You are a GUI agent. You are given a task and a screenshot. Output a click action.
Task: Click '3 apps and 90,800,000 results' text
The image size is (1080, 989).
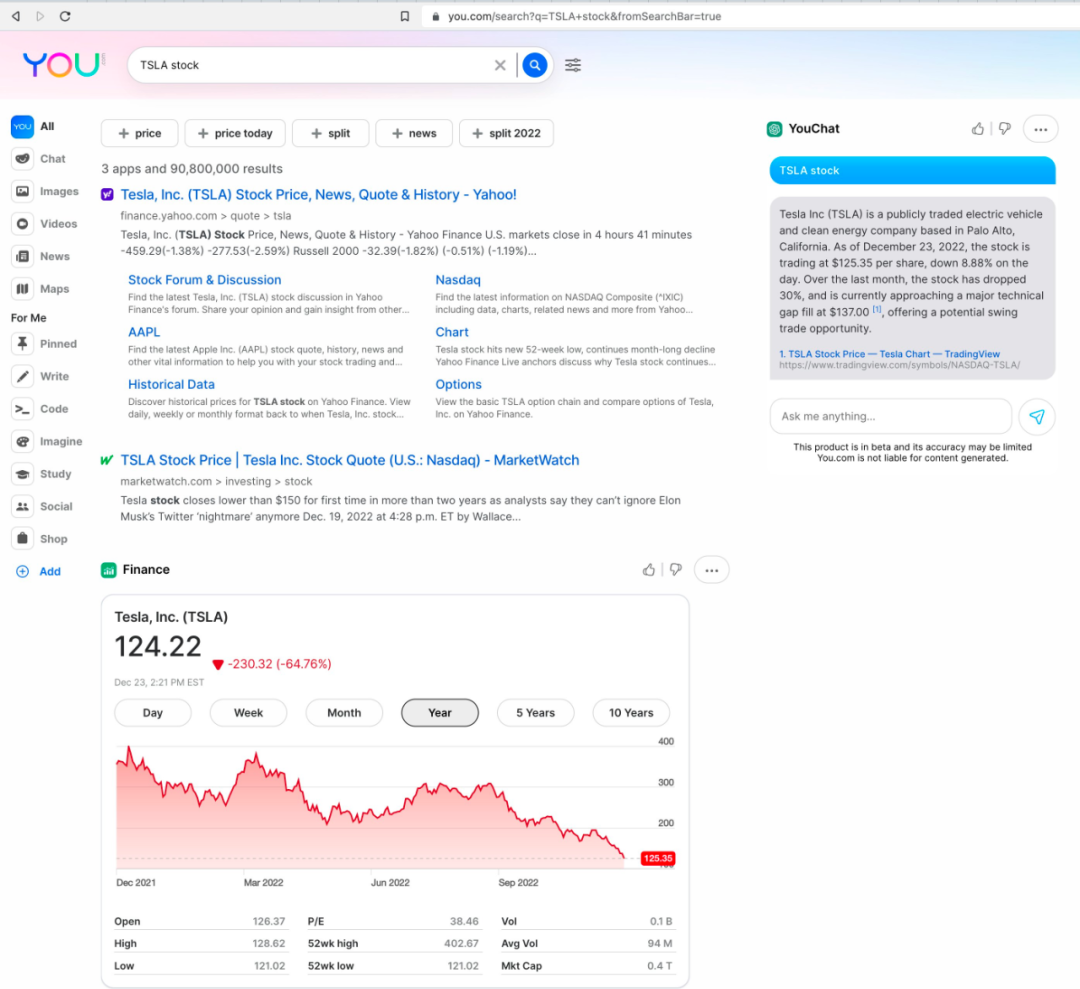[x=192, y=169]
